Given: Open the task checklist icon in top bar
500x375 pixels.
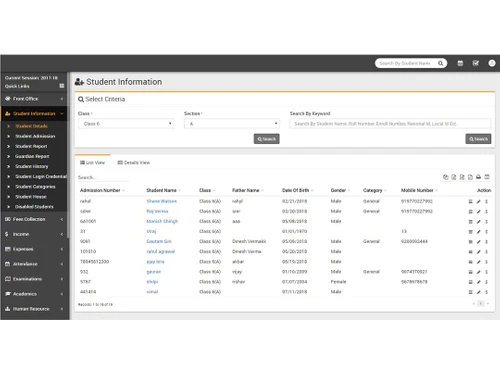Looking at the screenshot, I should tap(476, 63).
